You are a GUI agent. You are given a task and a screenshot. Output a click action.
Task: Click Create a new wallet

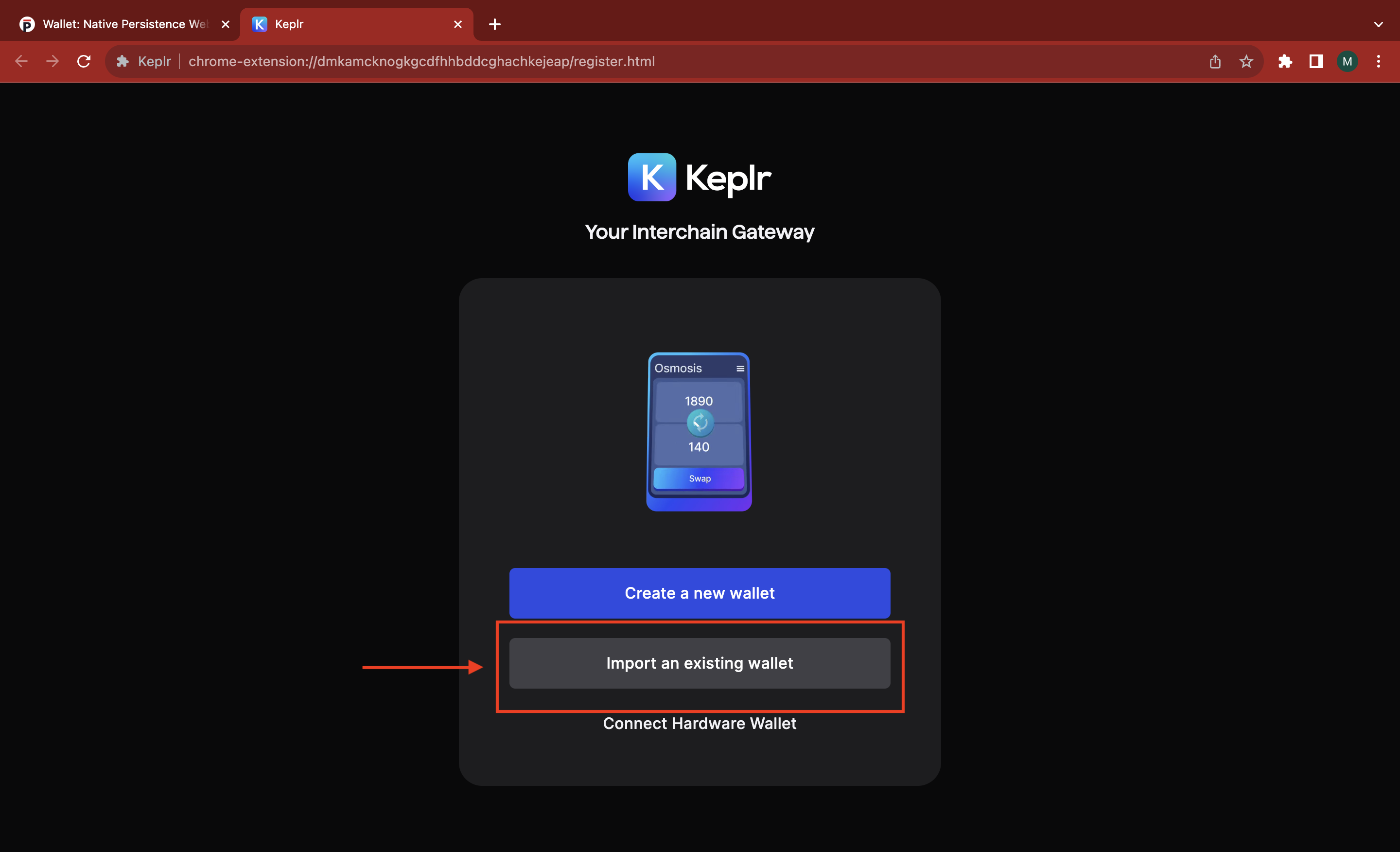pyautogui.click(x=700, y=593)
